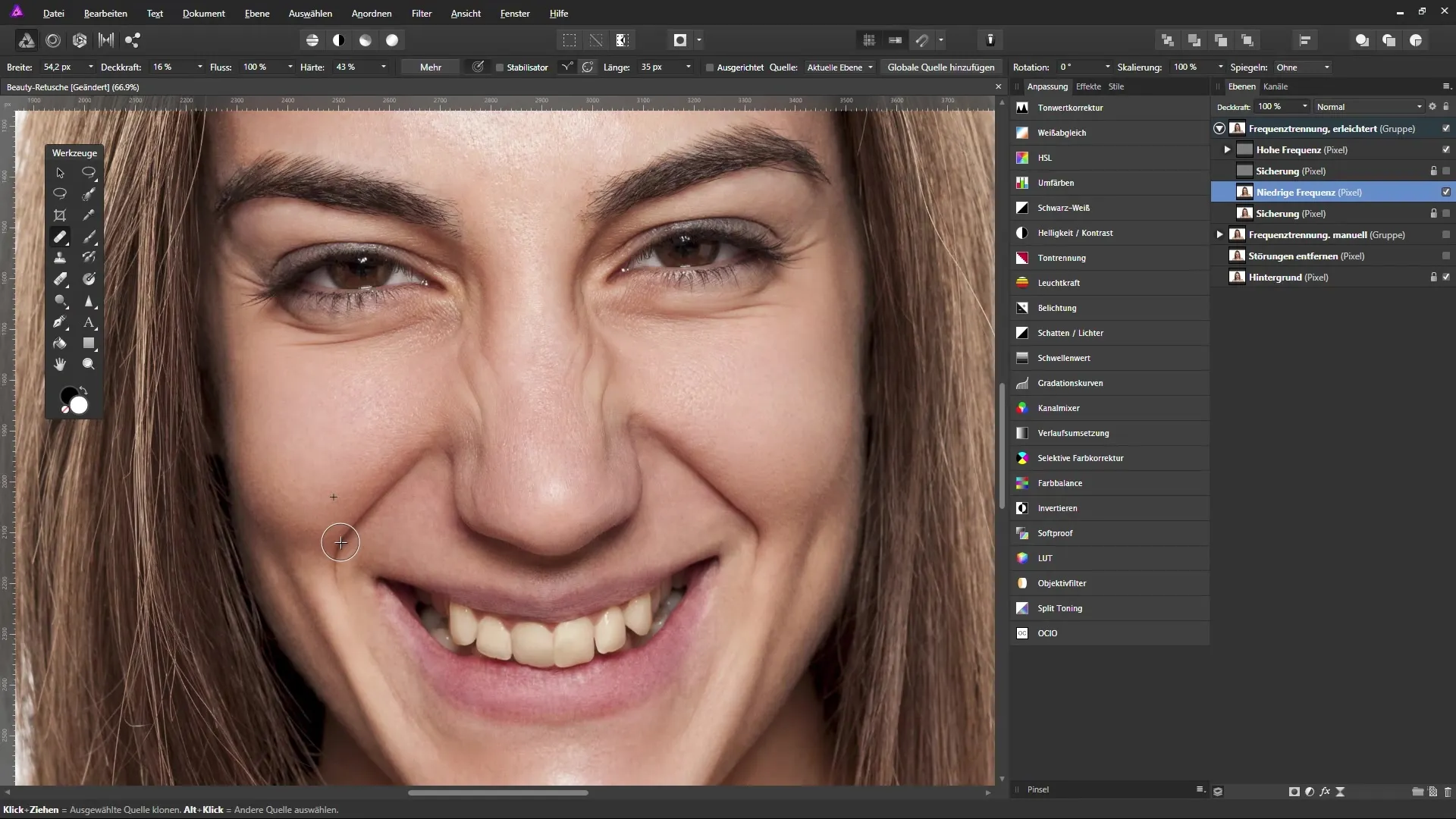Hide the Hintergrund layer
Image resolution: width=1456 pixels, height=819 pixels.
(x=1446, y=278)
